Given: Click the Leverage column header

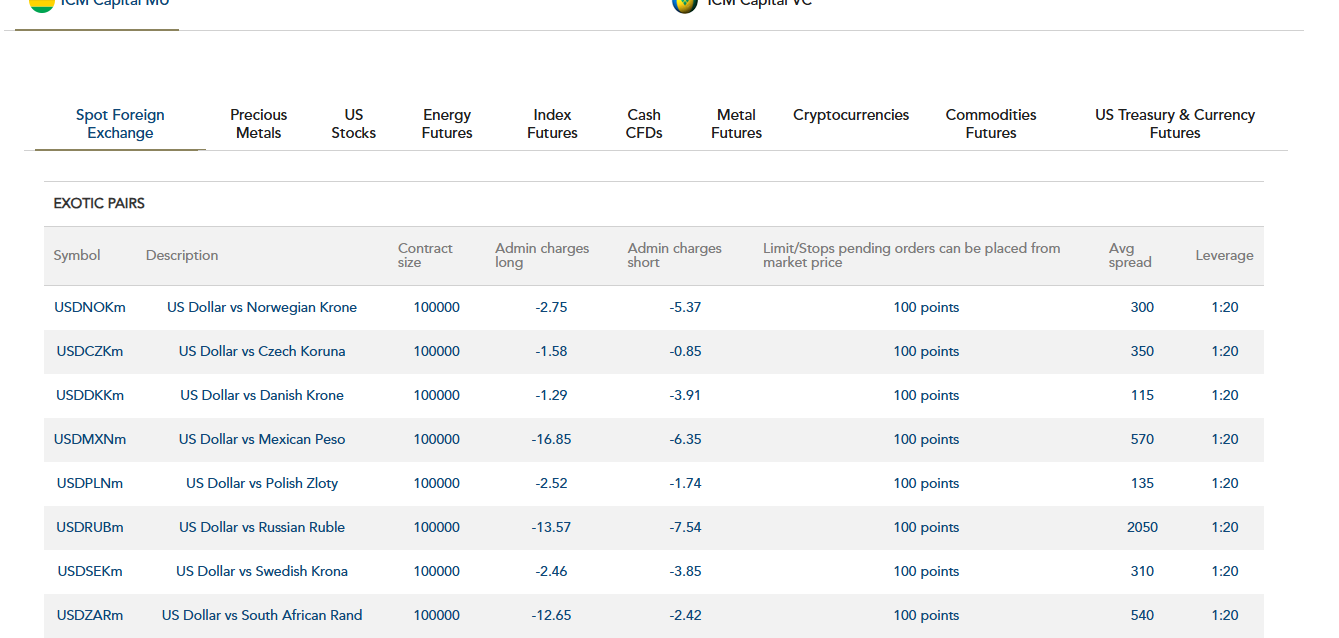Looking at the screenshot, I should (1224, 255).
